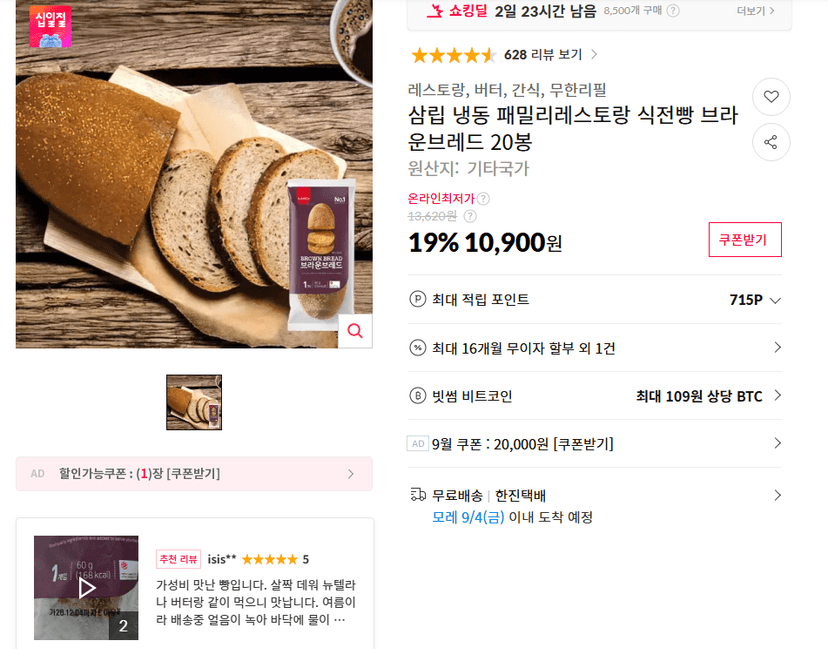Click the help icon beside 8,500개 구매

point(673,11)
